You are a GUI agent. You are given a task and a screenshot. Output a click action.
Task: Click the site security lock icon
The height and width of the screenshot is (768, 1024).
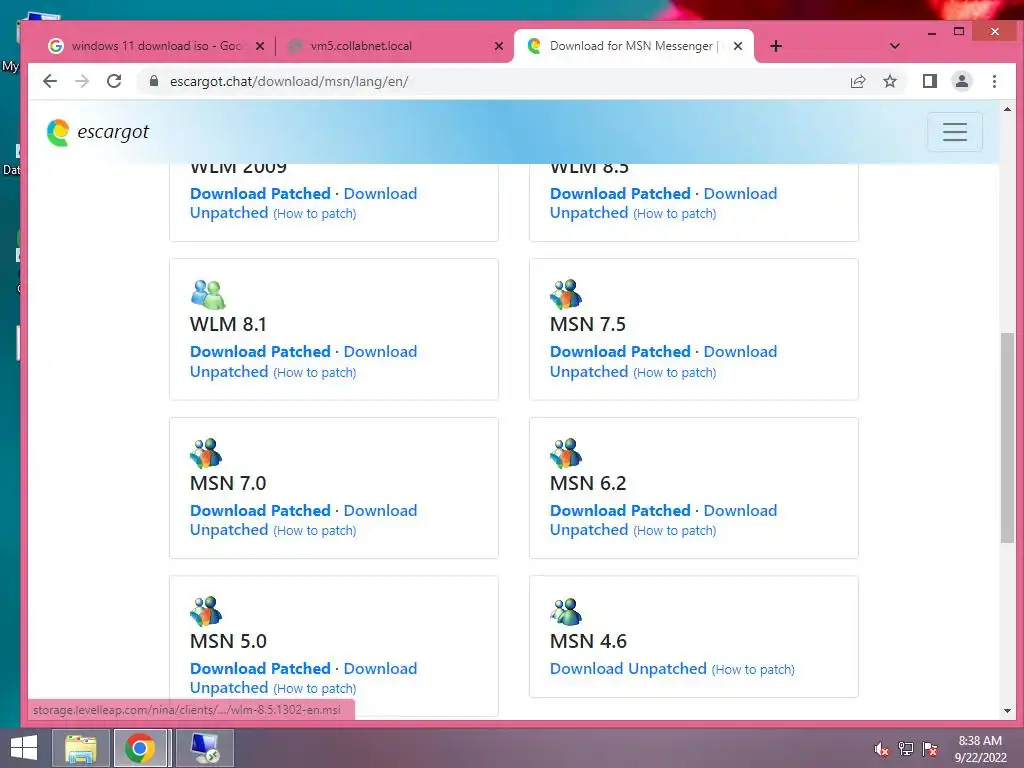pyautogui.click(x=154, y=81)
